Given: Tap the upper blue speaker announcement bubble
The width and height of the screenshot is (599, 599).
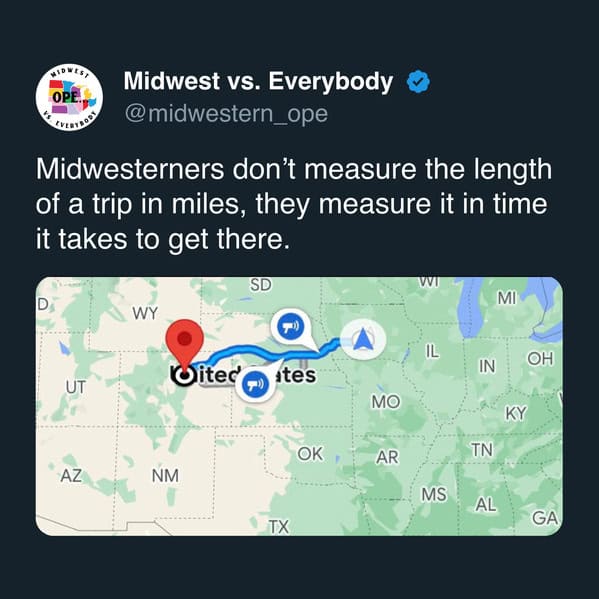Looking at the screenshot, I should point(290,326).
